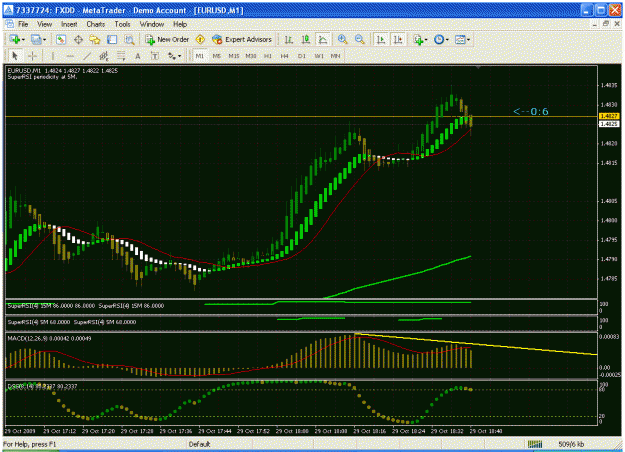The width and height of the screenshot is (625, 452).
Task: Select the Crosshair tool
Action: pyautogui.click(x=32, y=56)
